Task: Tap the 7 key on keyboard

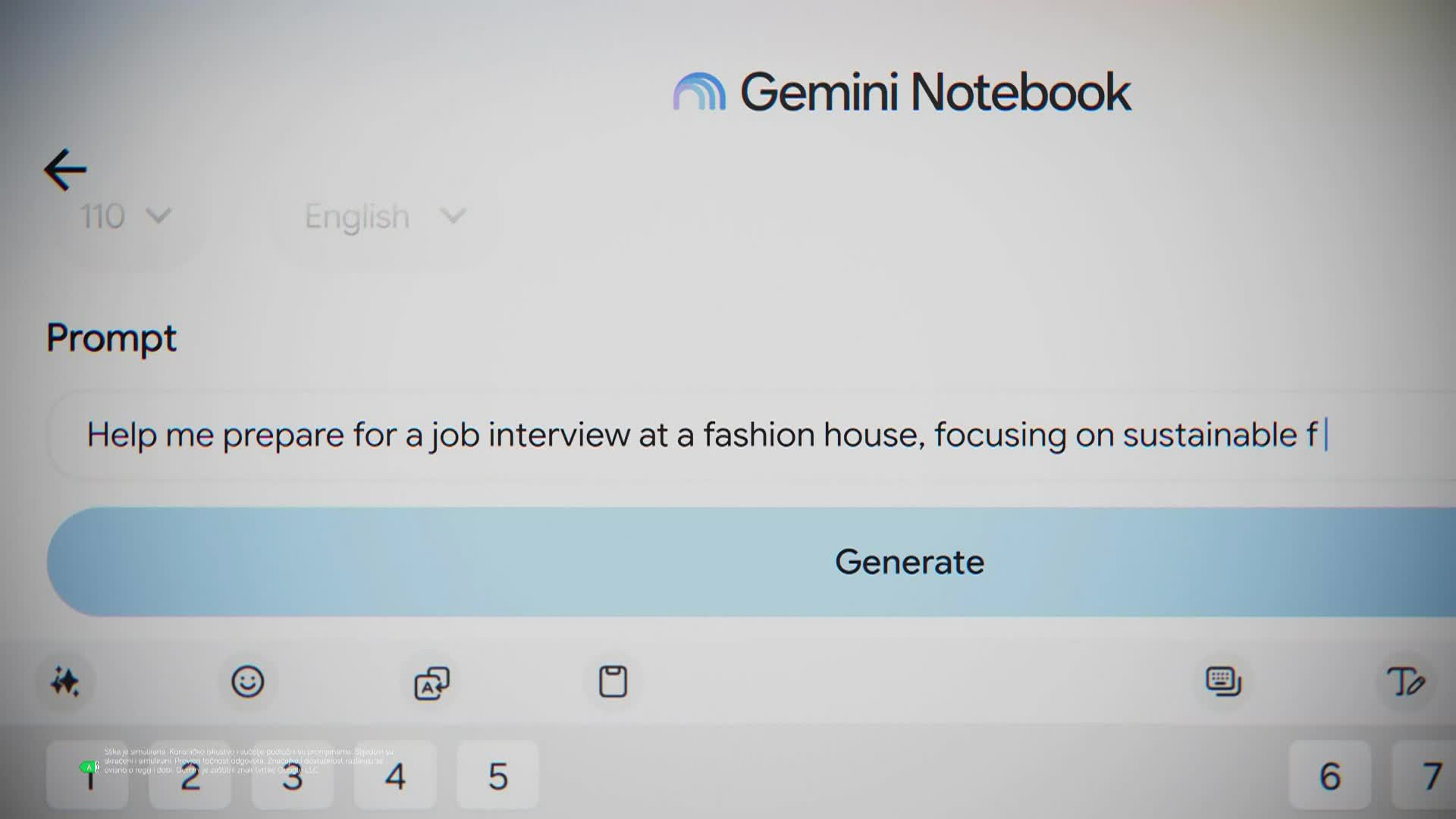Action: point(1426,775)
